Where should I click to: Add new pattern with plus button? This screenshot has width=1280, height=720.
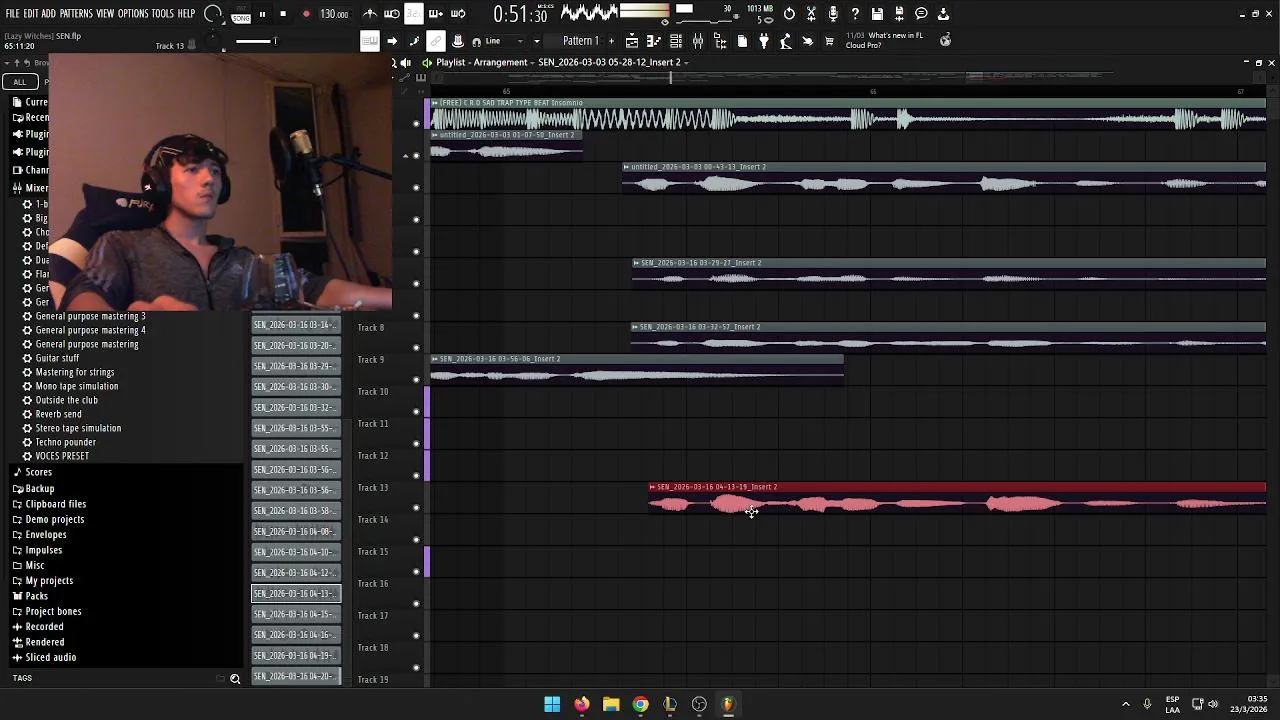click(x=611, y=41)
